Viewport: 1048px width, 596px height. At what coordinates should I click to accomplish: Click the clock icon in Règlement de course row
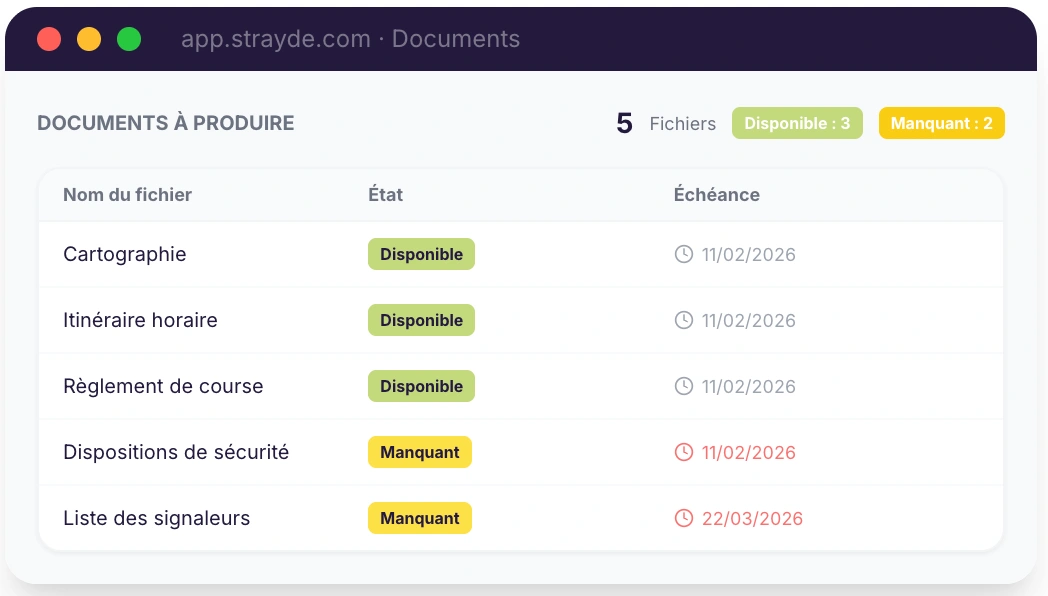[684, 386]
